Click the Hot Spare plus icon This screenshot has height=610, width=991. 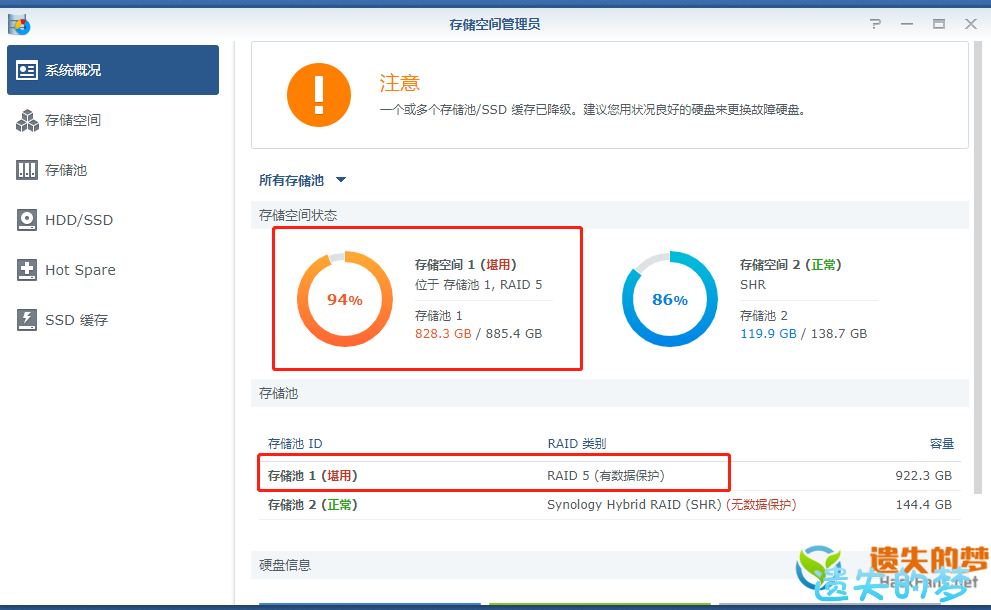[x=27, y=270]
